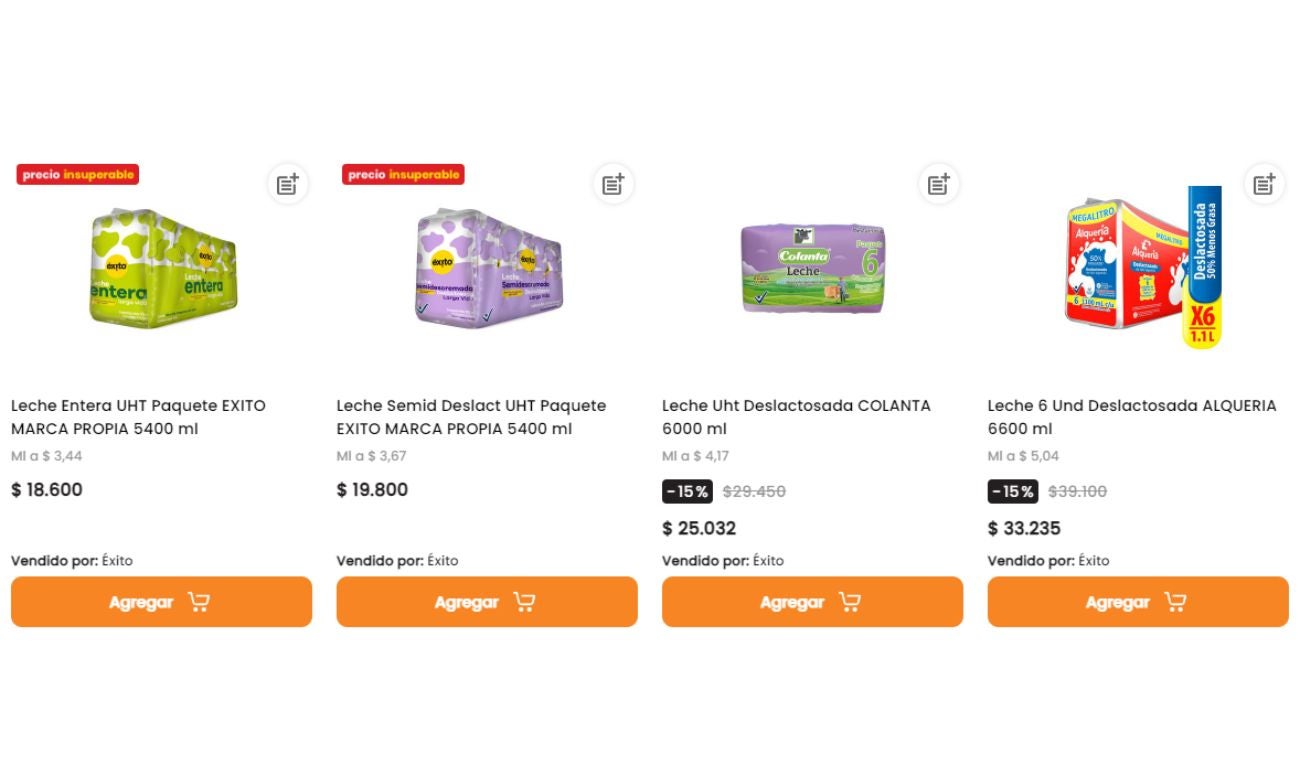Viewport: 1300px width, 760px height.
Task: Add Leche Semid Deslact to a list
Action: 613,184
